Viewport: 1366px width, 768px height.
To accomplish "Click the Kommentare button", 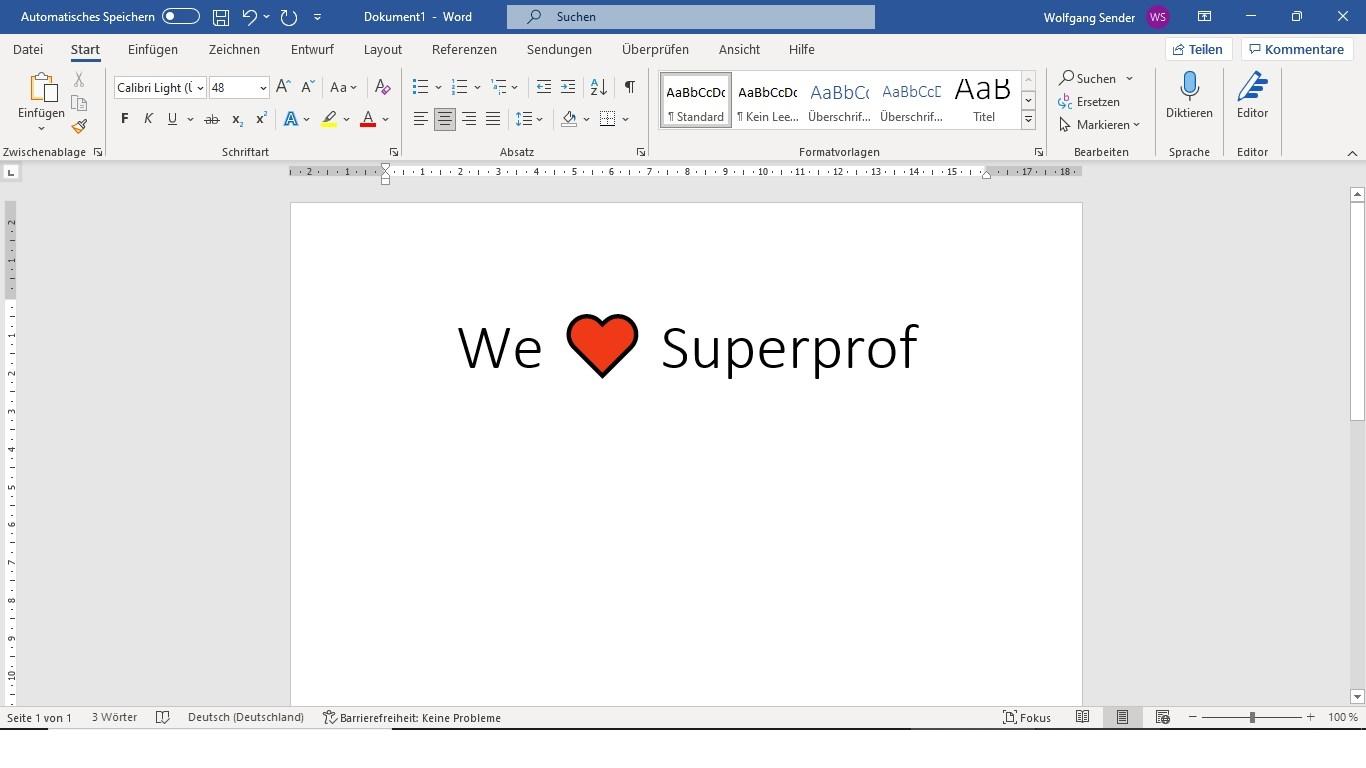I will point(1297,49).
